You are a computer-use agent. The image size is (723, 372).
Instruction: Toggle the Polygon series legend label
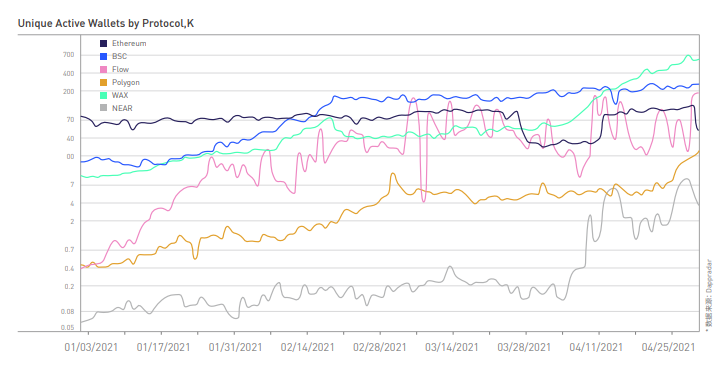[126, 82]
